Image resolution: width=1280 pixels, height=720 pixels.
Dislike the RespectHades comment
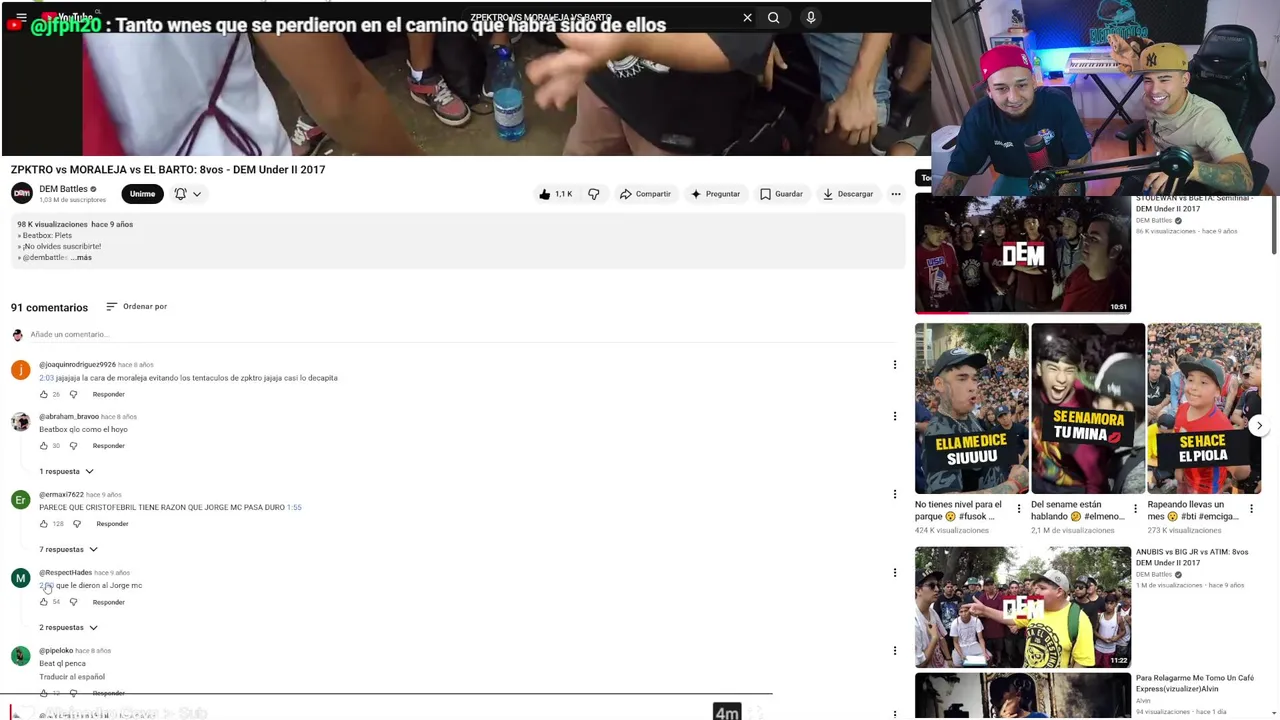[x=73, y=602]
